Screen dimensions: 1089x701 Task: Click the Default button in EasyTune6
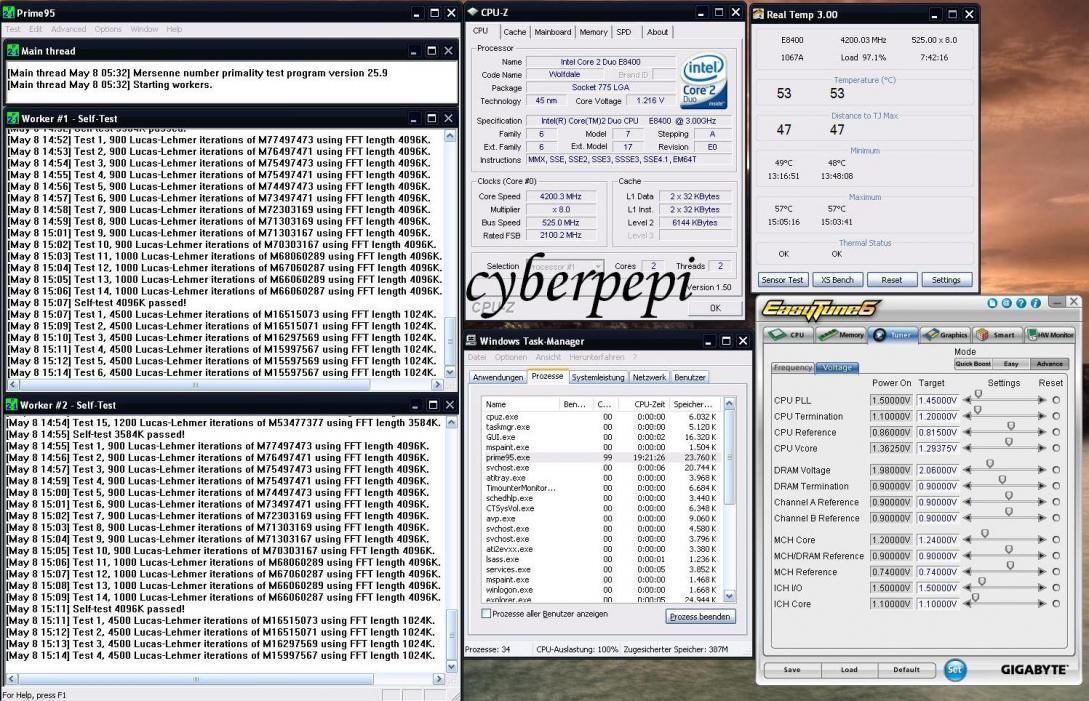coord(906,670)
